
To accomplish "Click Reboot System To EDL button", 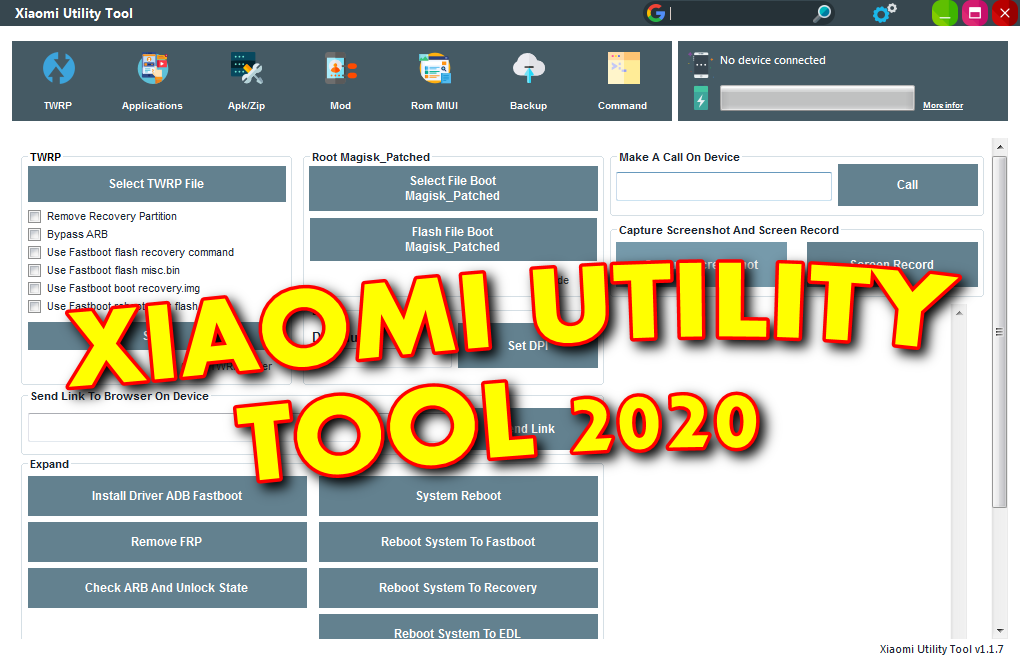I will (x=458, y=628).
